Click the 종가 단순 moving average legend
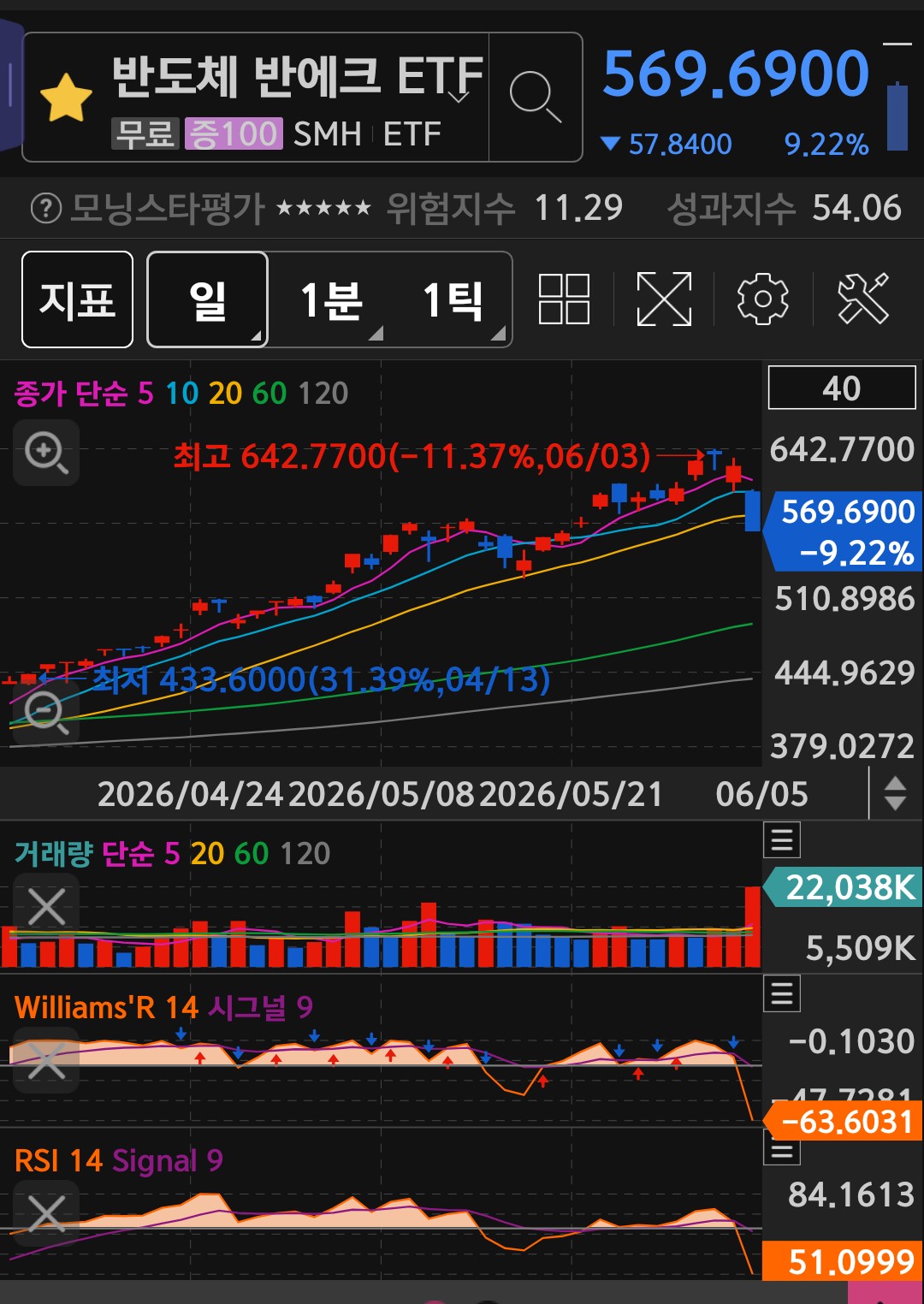Image resolution: width=924 pixels, height=1304 pixels. tap(70, 394)
